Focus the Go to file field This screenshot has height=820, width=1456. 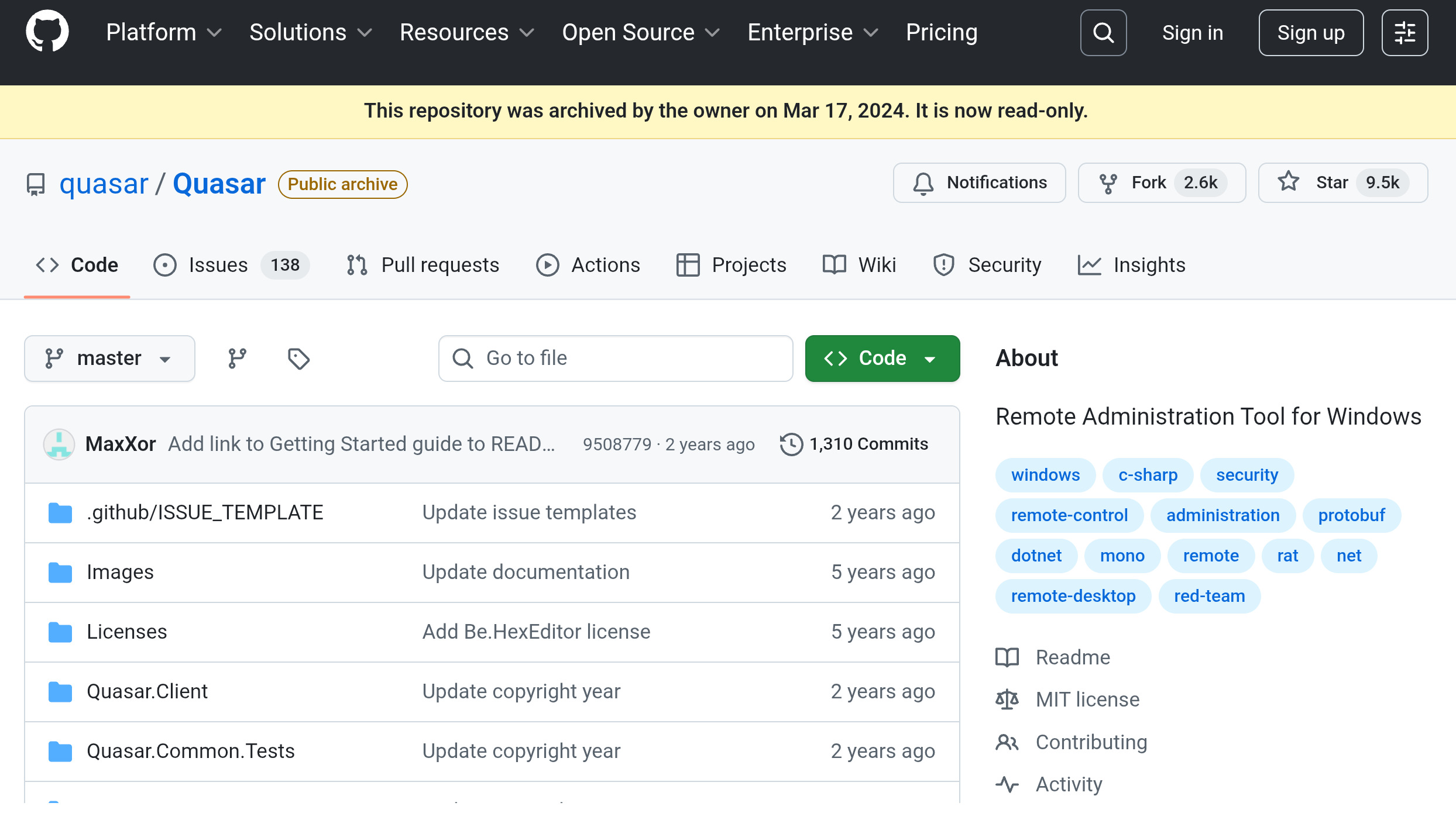(x=616, y=359)
